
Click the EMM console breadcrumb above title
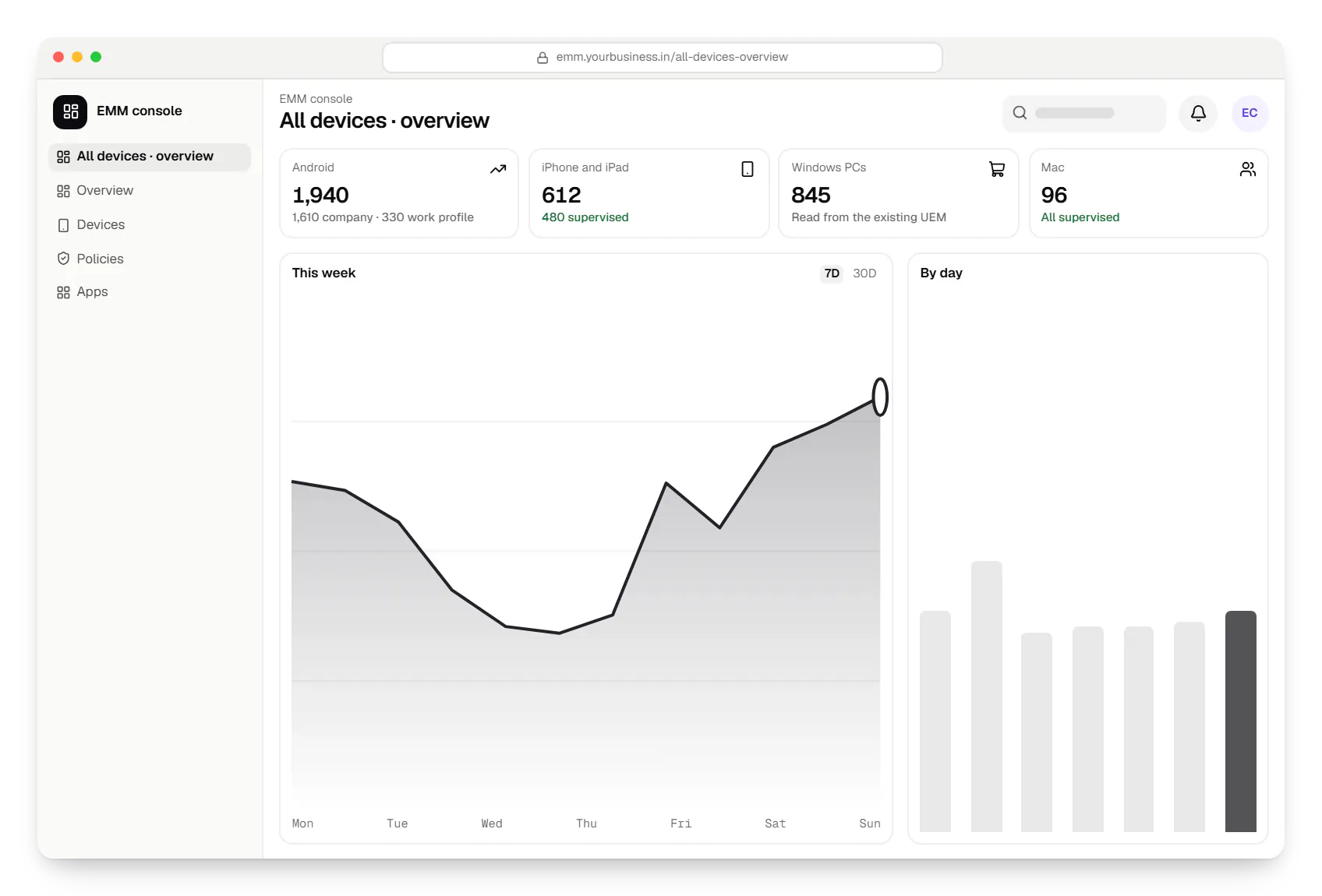pyautogui.click(x=316, y=99)
